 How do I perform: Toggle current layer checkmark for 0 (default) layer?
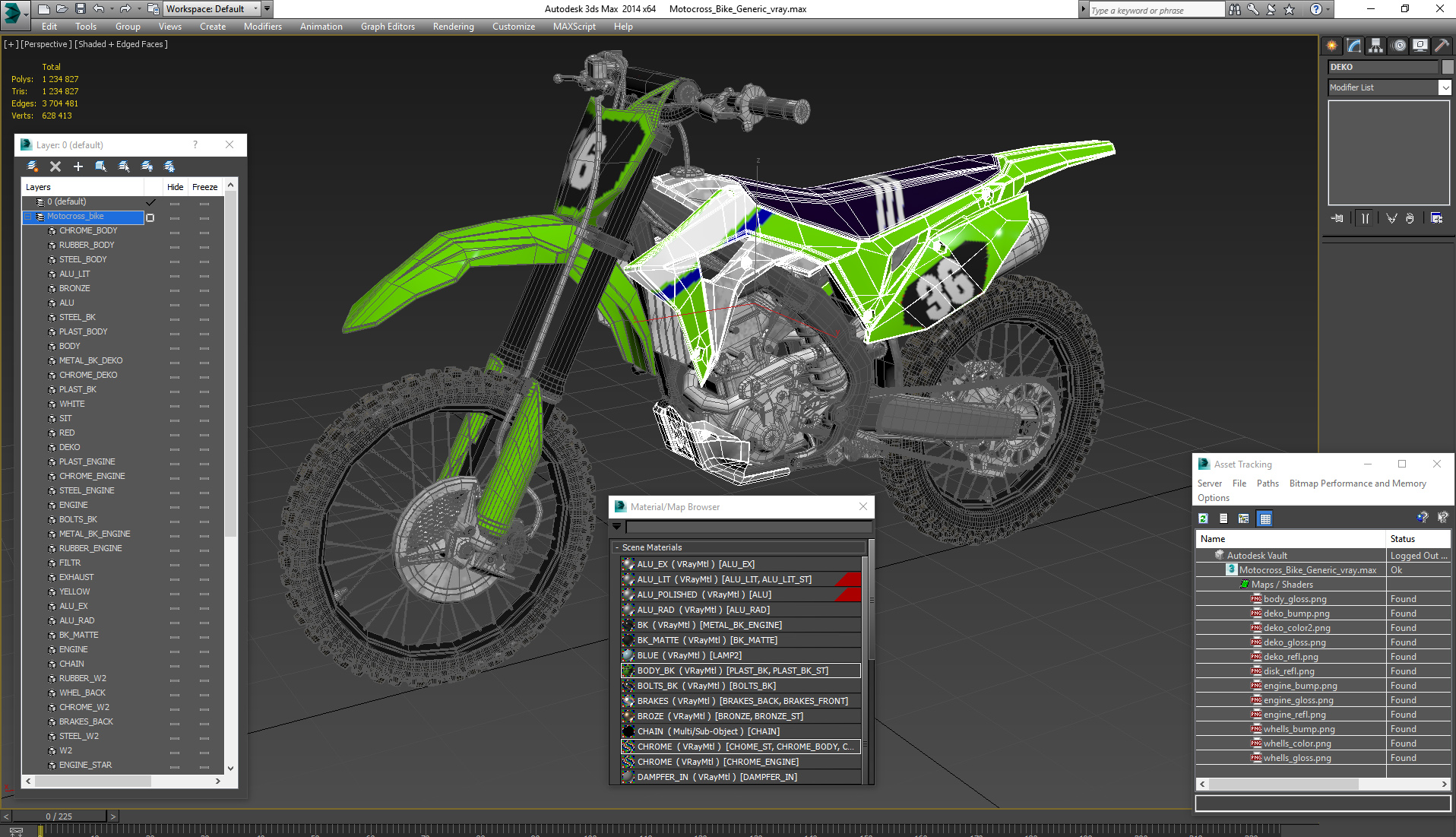[150, 202]
